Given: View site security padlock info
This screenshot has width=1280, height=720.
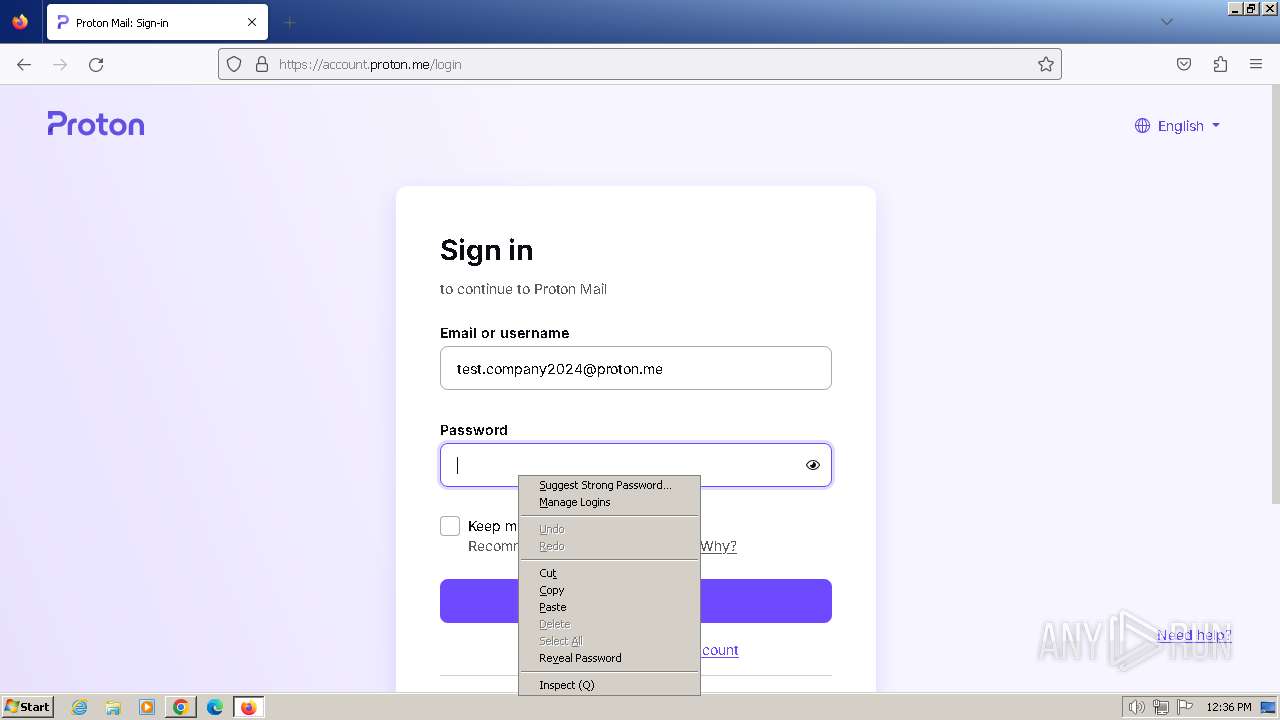Looking at the screenshot, I should click(262, 64).
